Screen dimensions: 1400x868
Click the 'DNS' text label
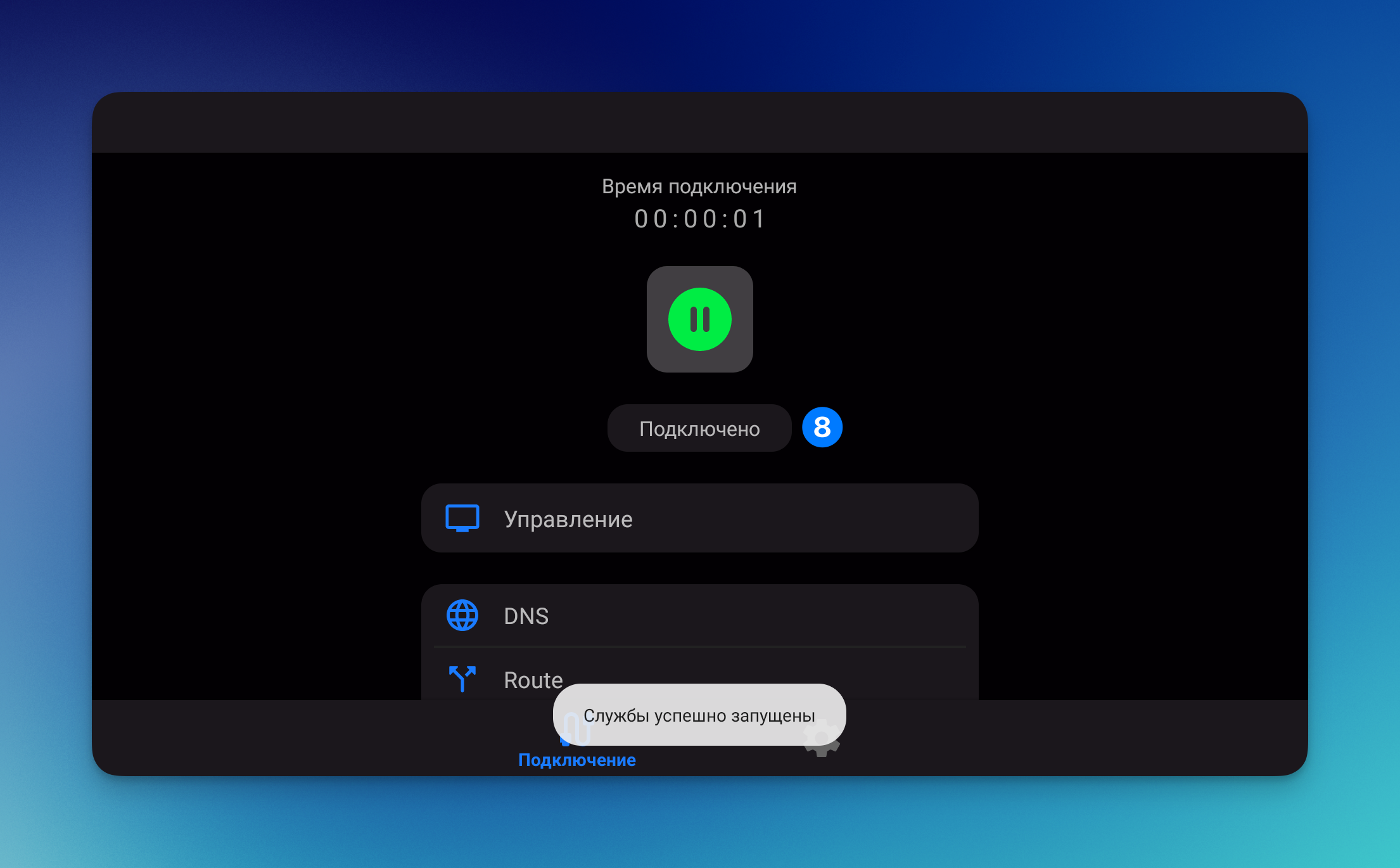[526, 616]
